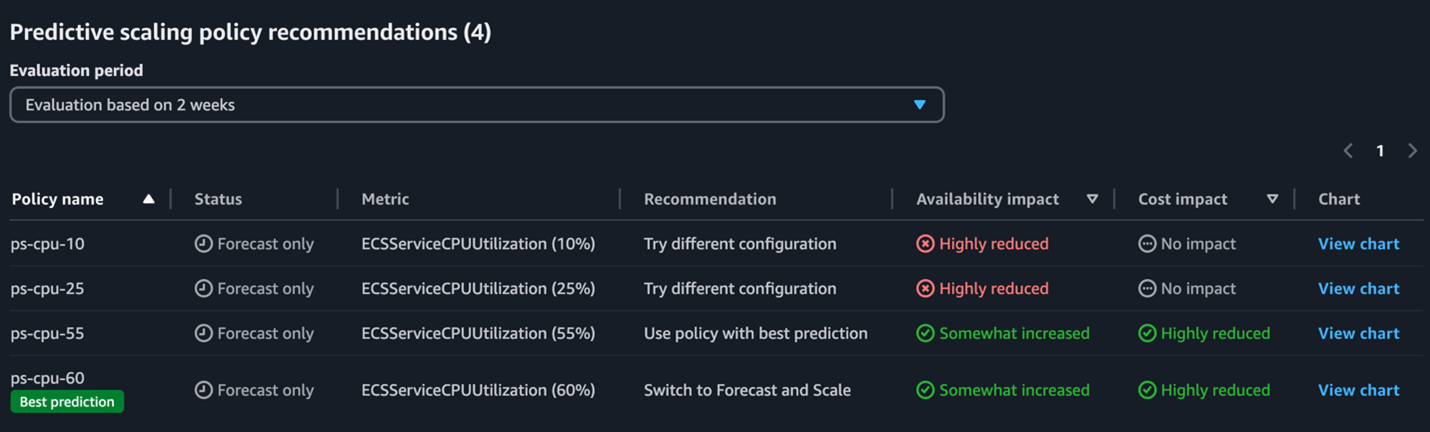The image size is (1430, 432).
Task: Click the clock status icon for ps-cpu-60
Action: point(203,391)
